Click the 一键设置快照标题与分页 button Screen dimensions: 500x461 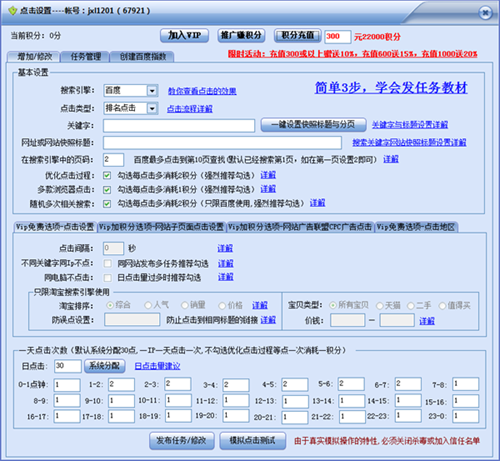[x=313, y=125]
